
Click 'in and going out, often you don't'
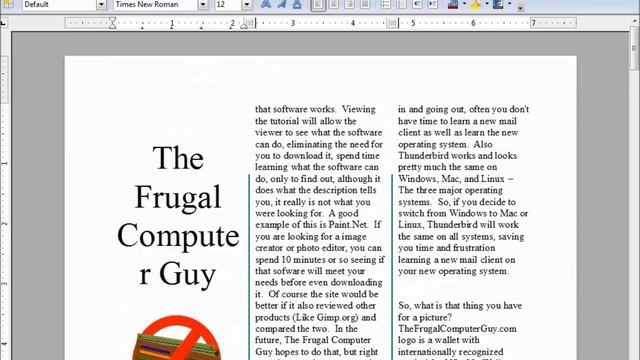pos(464,109)
